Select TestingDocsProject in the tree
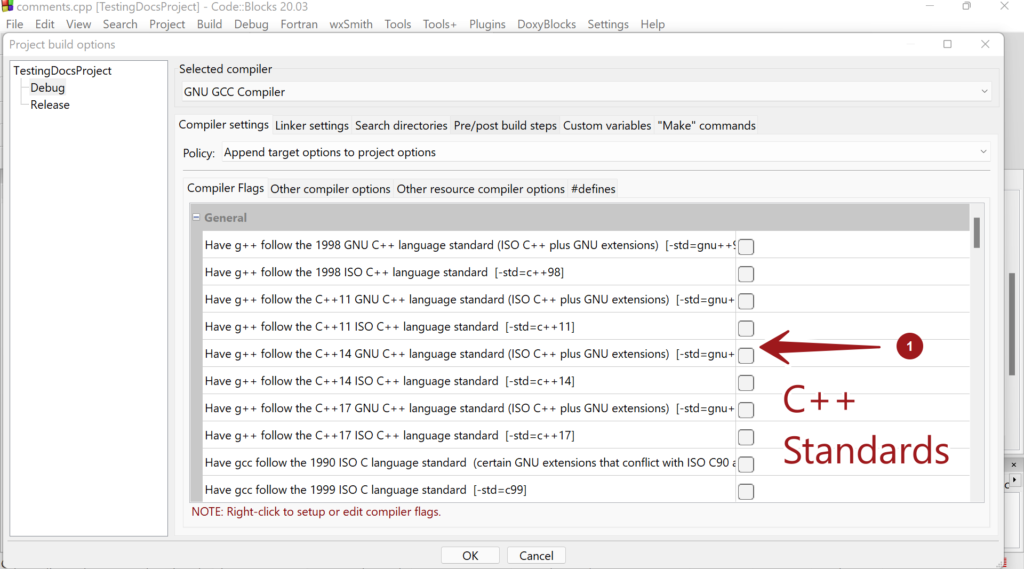 pyautogui.click(x=62, y=71)
